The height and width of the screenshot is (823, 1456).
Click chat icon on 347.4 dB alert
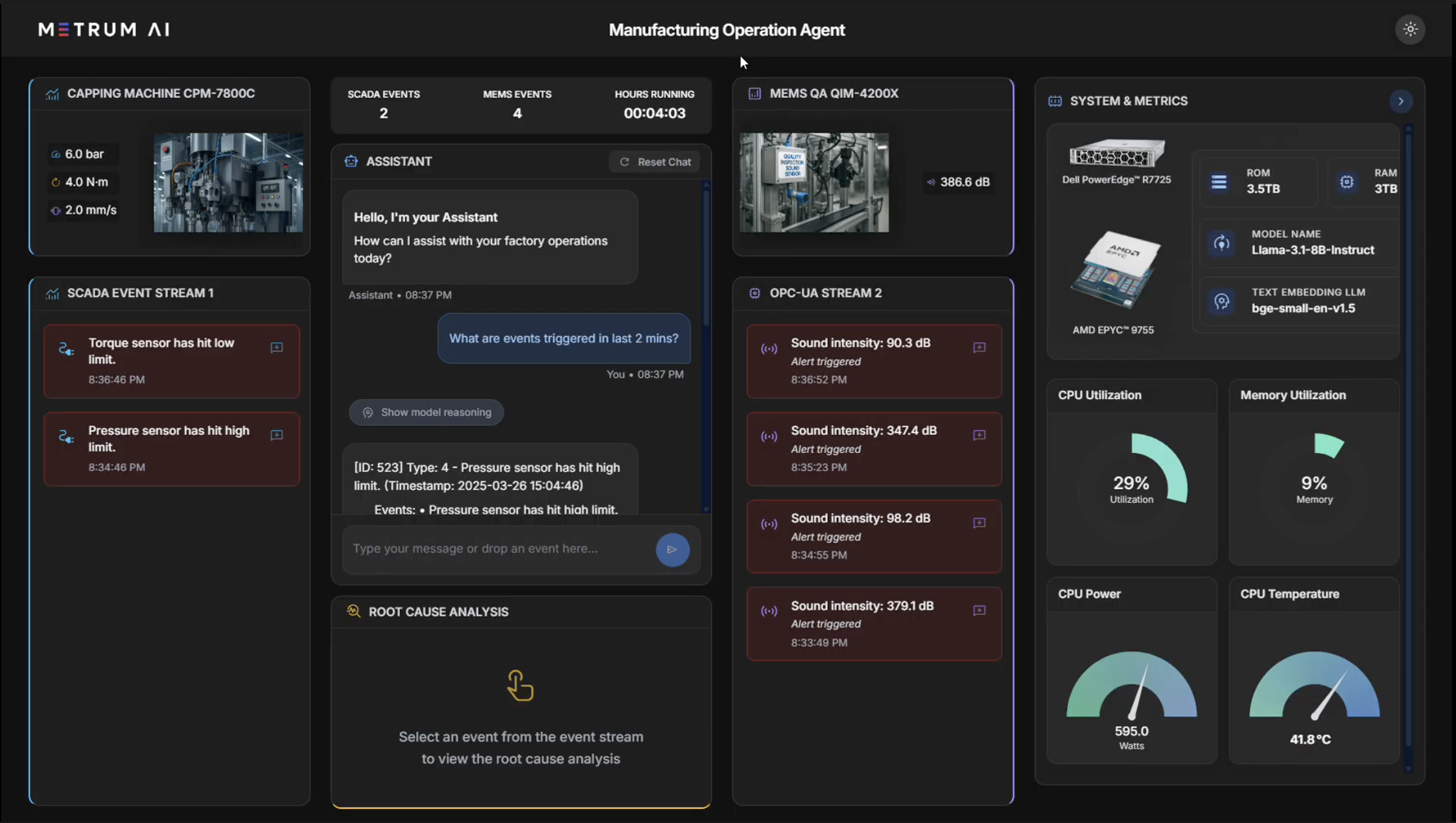pyautogui.click(x=979, y=435)
